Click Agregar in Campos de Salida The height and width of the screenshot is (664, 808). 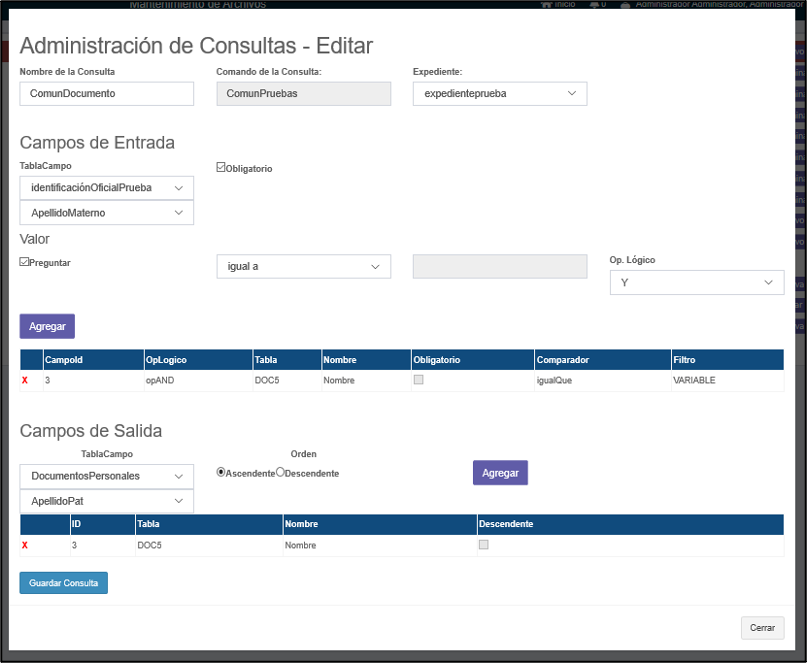tap(500, 472)
